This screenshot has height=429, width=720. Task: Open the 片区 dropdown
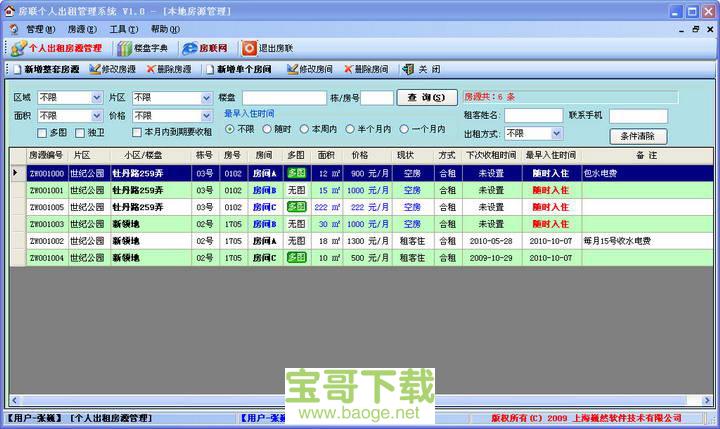click(206, 98)
